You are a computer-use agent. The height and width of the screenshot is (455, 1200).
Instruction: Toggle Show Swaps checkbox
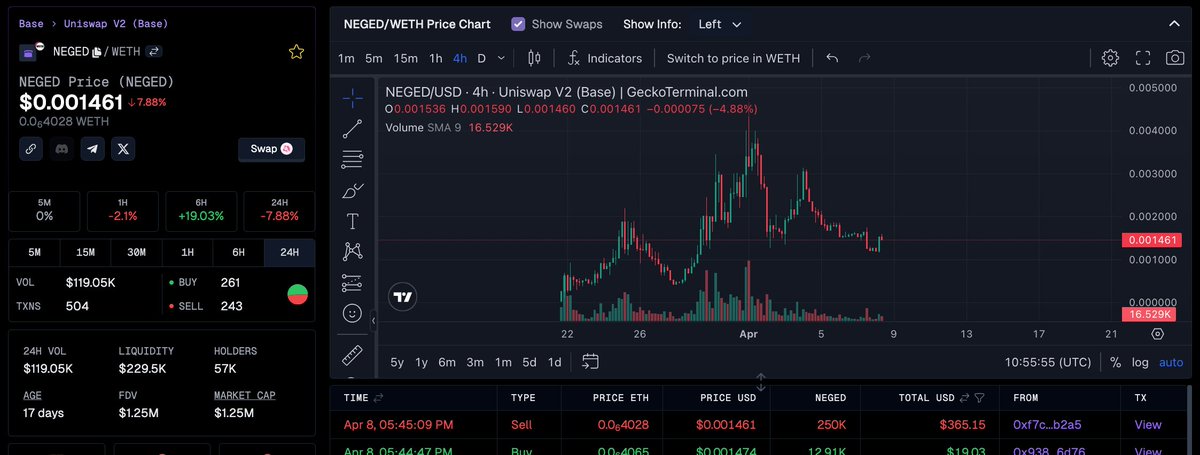518,23
